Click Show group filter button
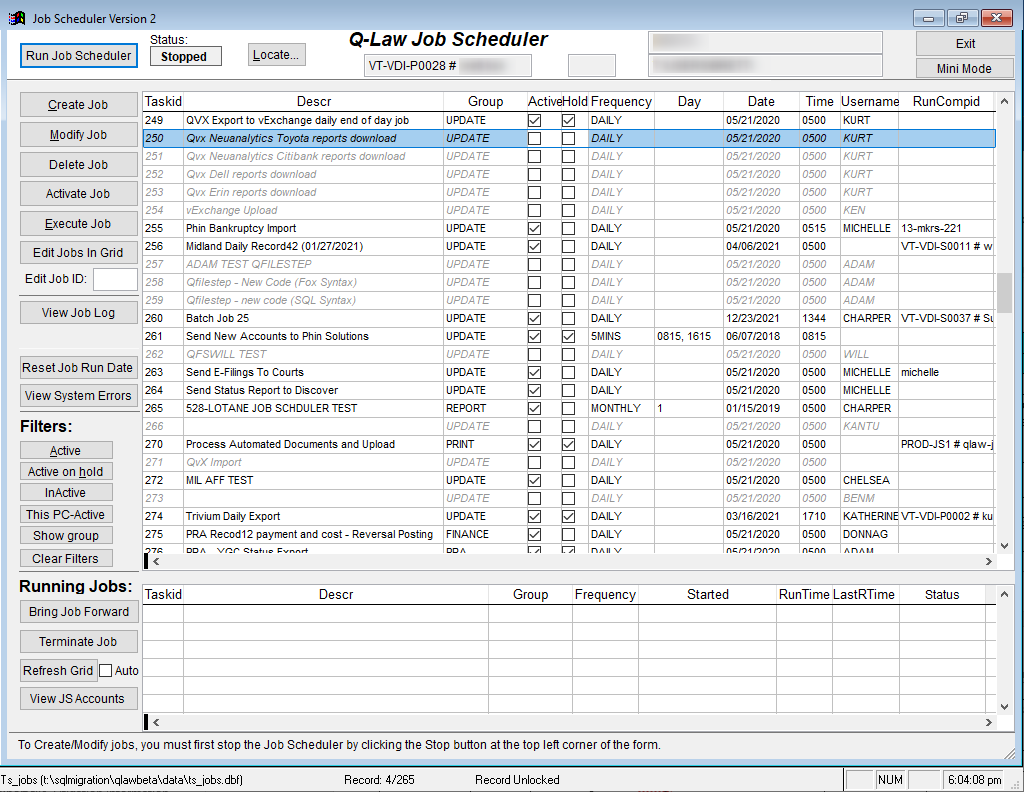This screenshot has width=1024, height=792. click(x=66, y=535)
